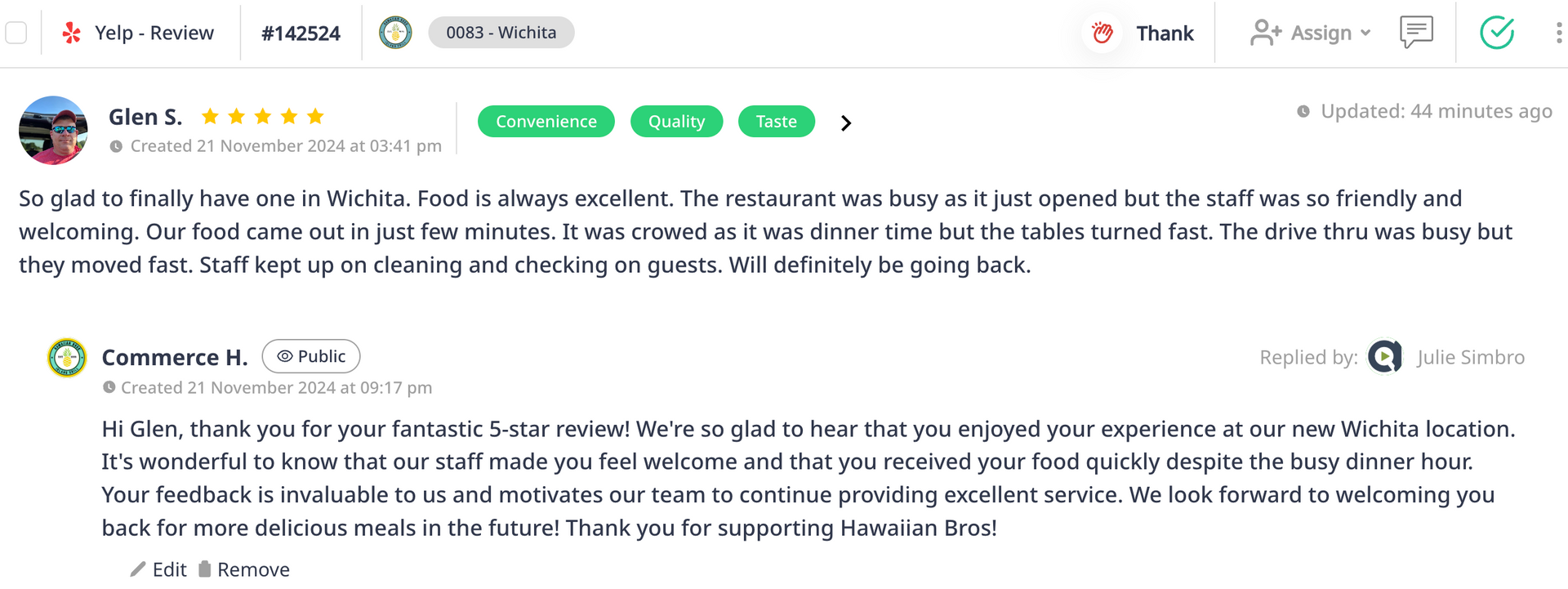
Task: Click the Hawaiian Bros location logo
Action: 395,33
